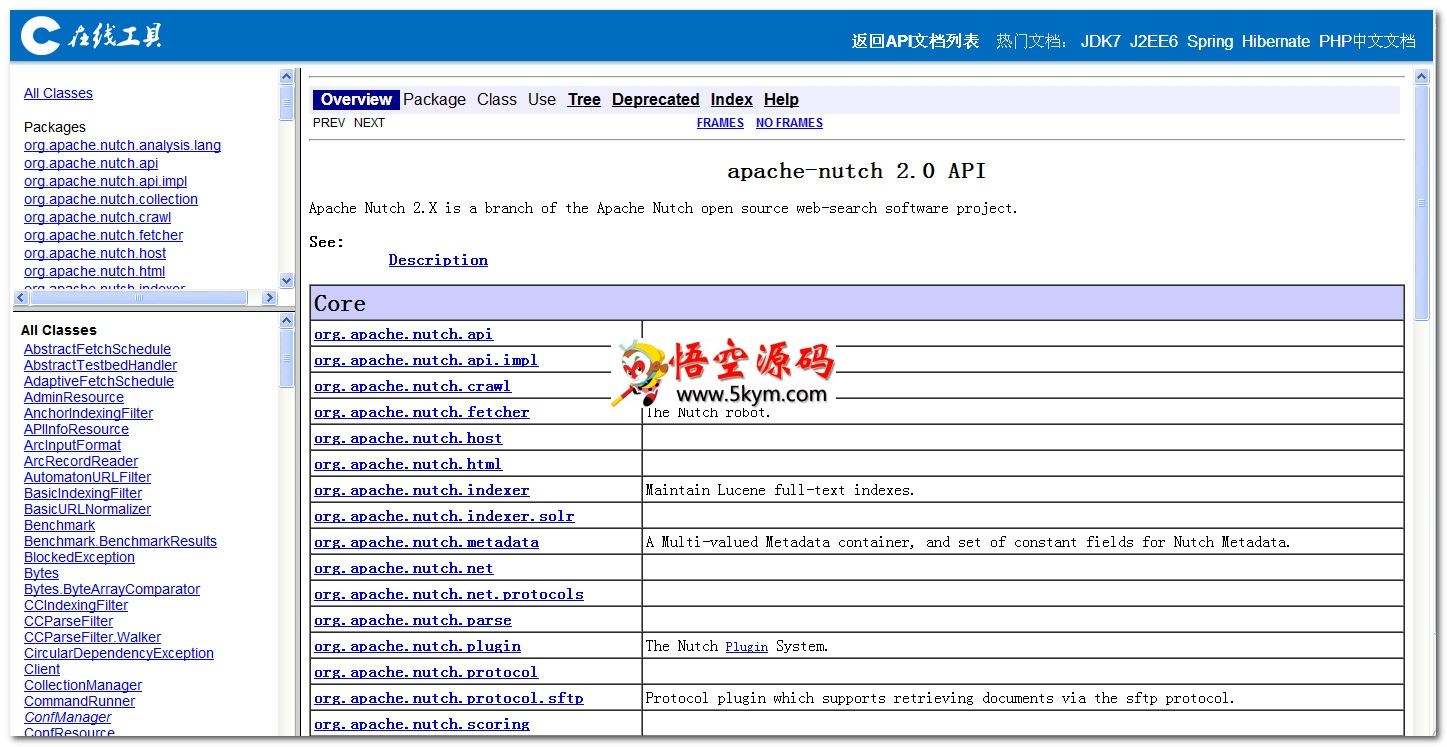1447x747 pixels.
Task: Open org.apache.nutch.scoring package
Action: click(x=422, y=724)
